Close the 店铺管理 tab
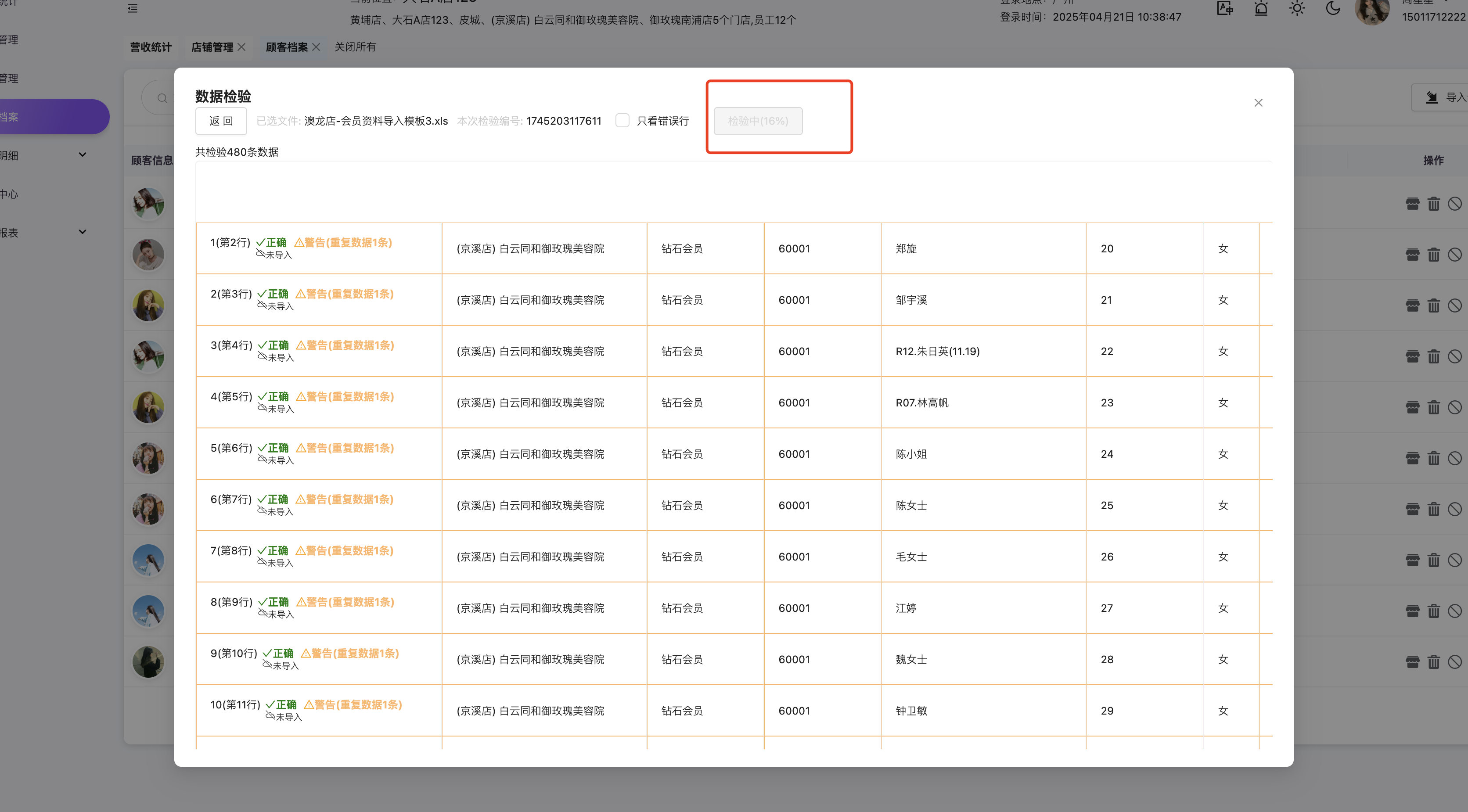This screenshot has height=812, width=1468. click(241, 47)
